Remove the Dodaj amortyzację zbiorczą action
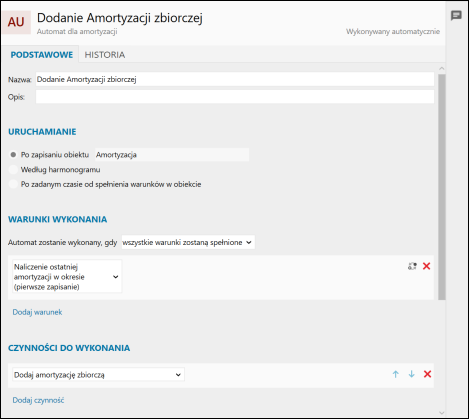This screenshot has width=469, height=419. click(x=427, y=374)
